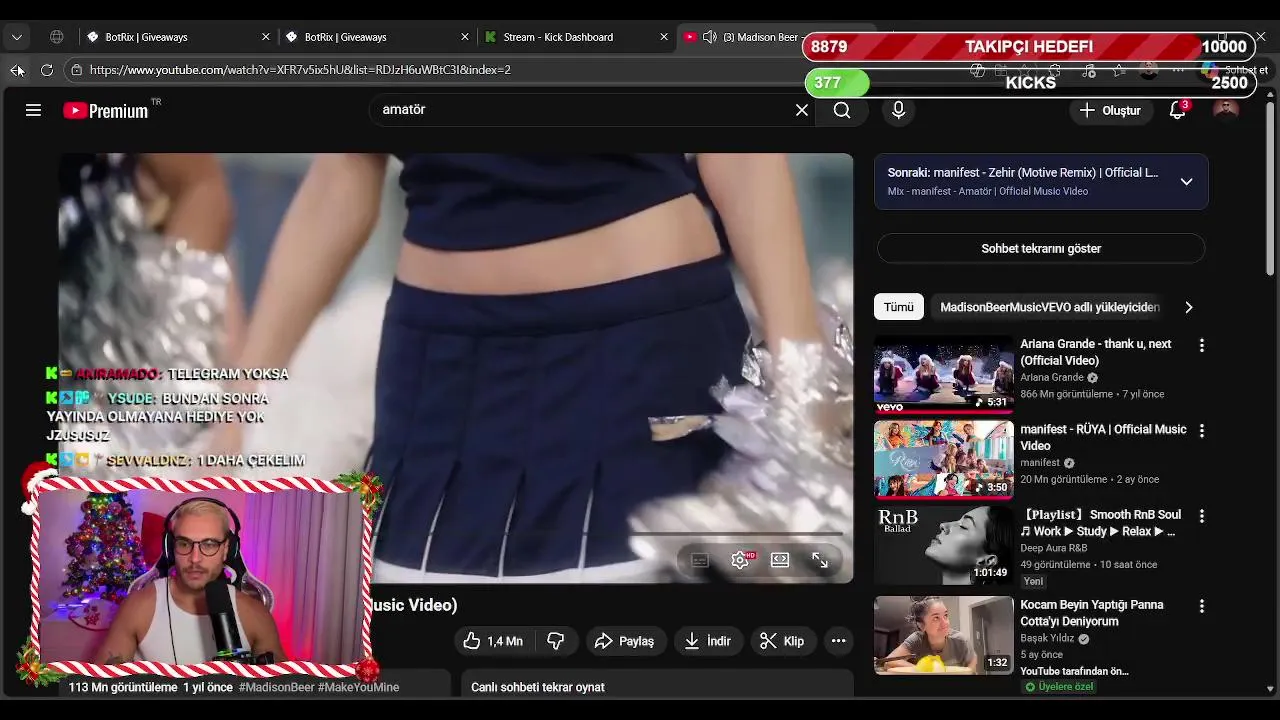Start voice search with the microphone icon
Image resolution: width=1280 pixels, height=720 pixels.
tap(898, 110)
